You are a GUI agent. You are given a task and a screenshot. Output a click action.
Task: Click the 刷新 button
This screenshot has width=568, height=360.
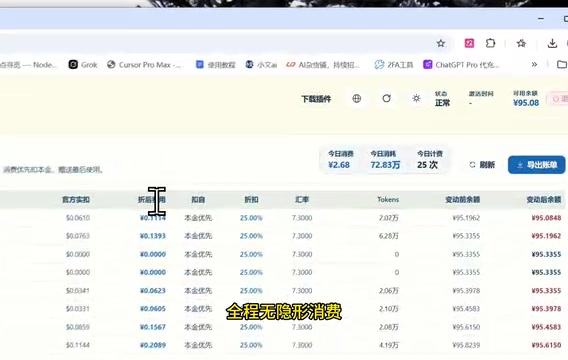[x=482, y=165]
